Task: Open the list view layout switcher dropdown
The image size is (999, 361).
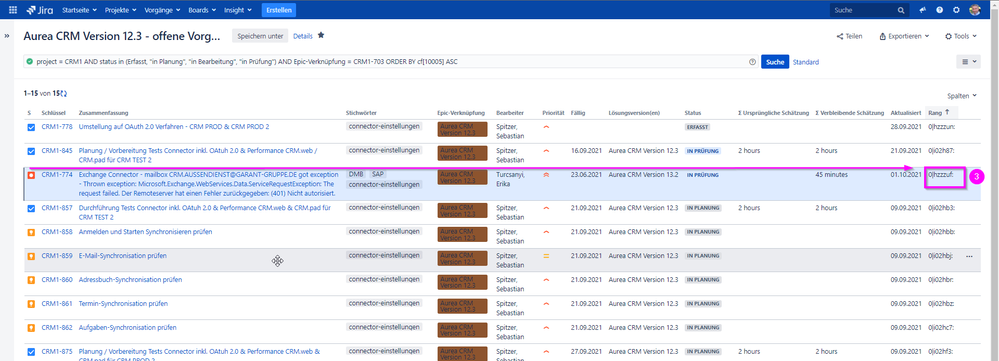Action: point(968,62)
